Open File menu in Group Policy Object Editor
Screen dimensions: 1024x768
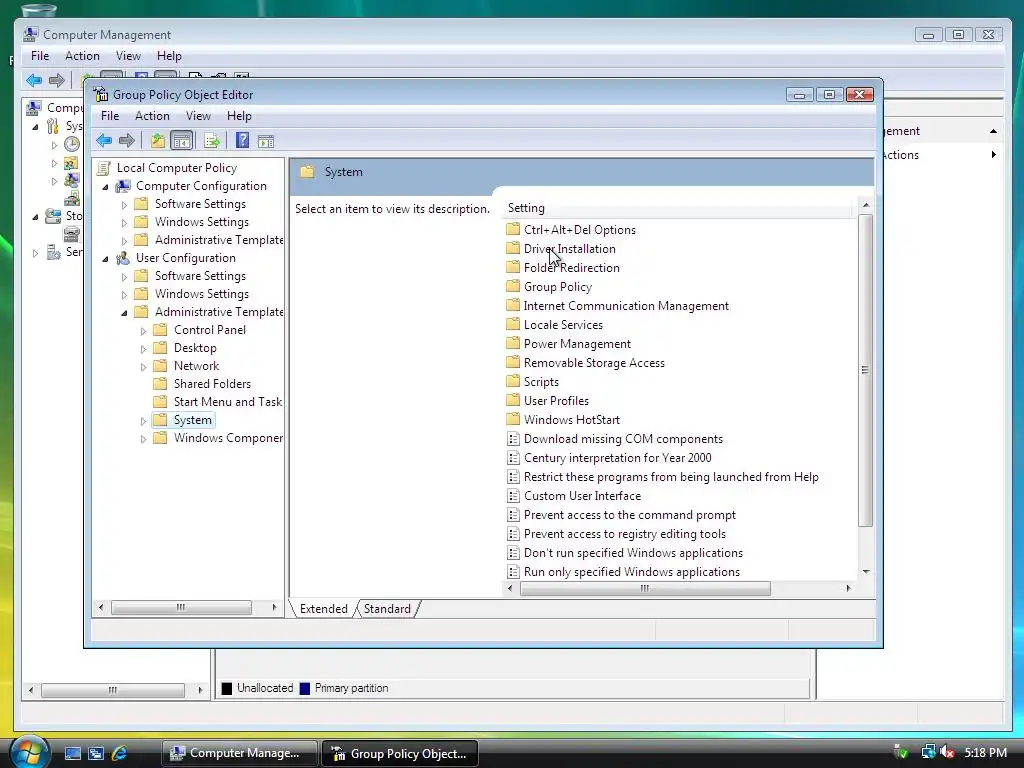pyautogui.click(x=110, y=116)
